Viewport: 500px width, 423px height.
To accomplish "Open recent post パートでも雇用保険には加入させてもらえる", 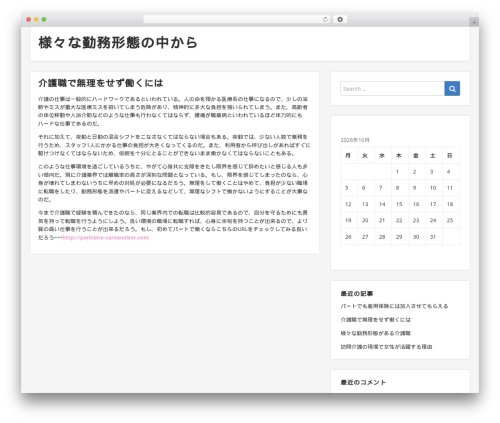I will pyautogui.click(x=394, y=306).
